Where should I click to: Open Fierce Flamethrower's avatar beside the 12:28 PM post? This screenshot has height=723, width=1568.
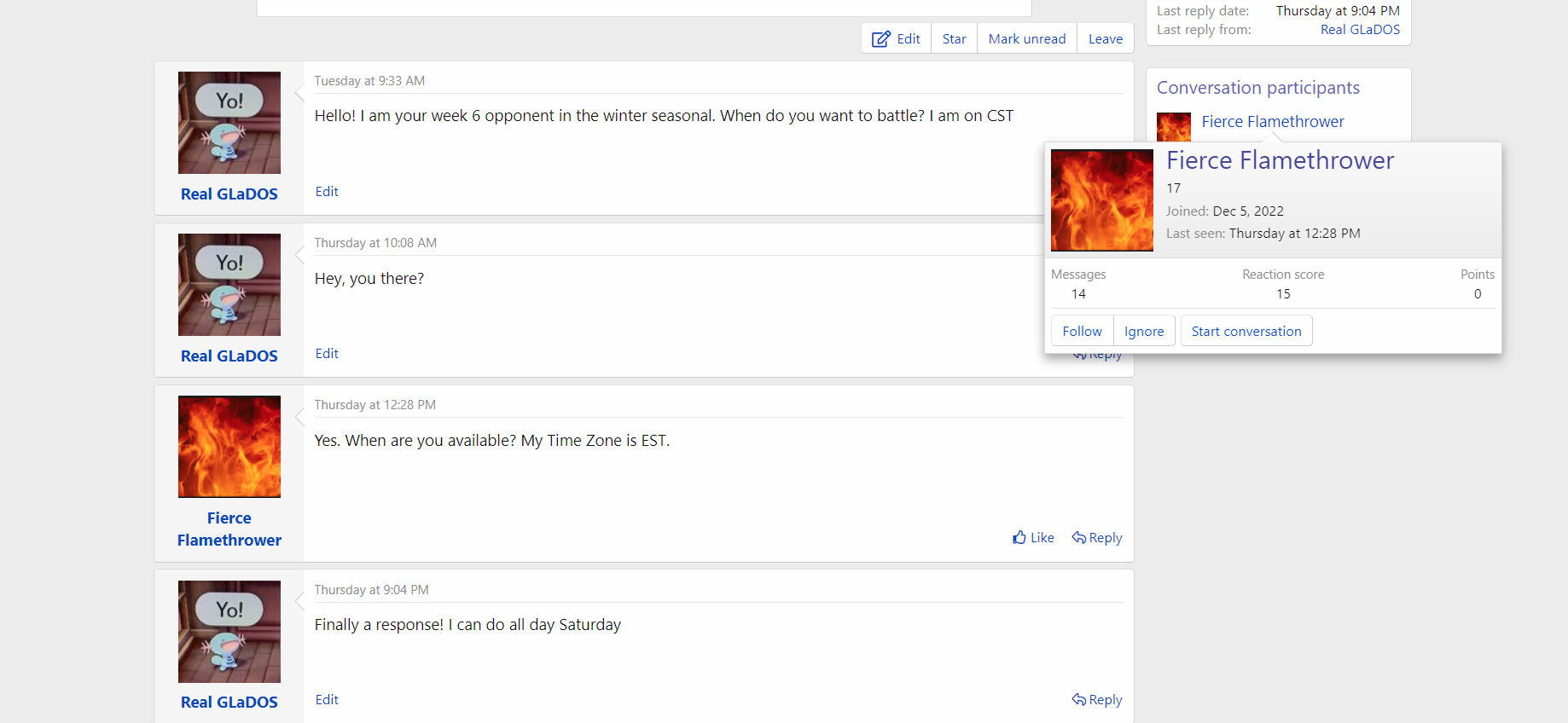coord(229,447)
